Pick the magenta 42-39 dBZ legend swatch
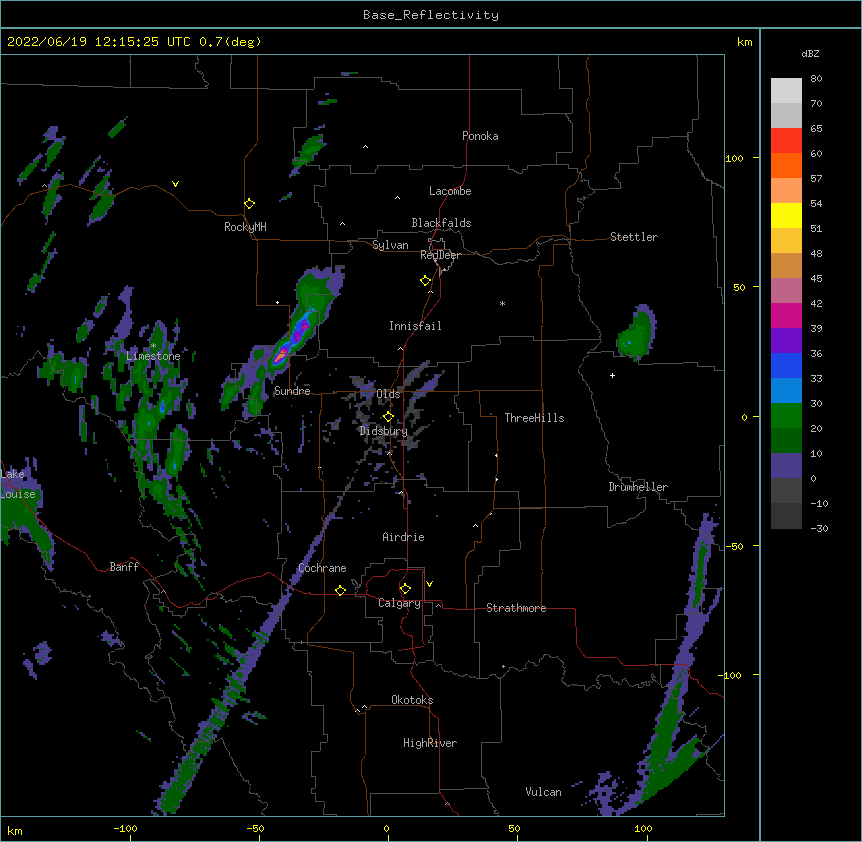The height and width of the screenshot is (842, 862). 786,315
